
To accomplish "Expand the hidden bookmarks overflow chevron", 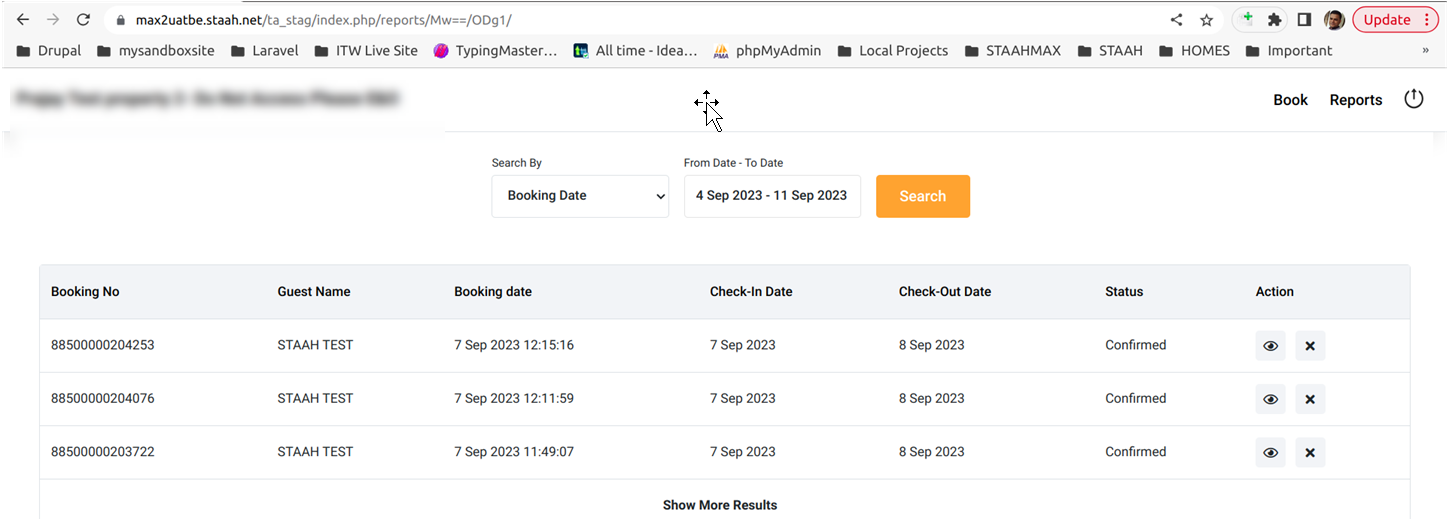I will coord(1425,50).
